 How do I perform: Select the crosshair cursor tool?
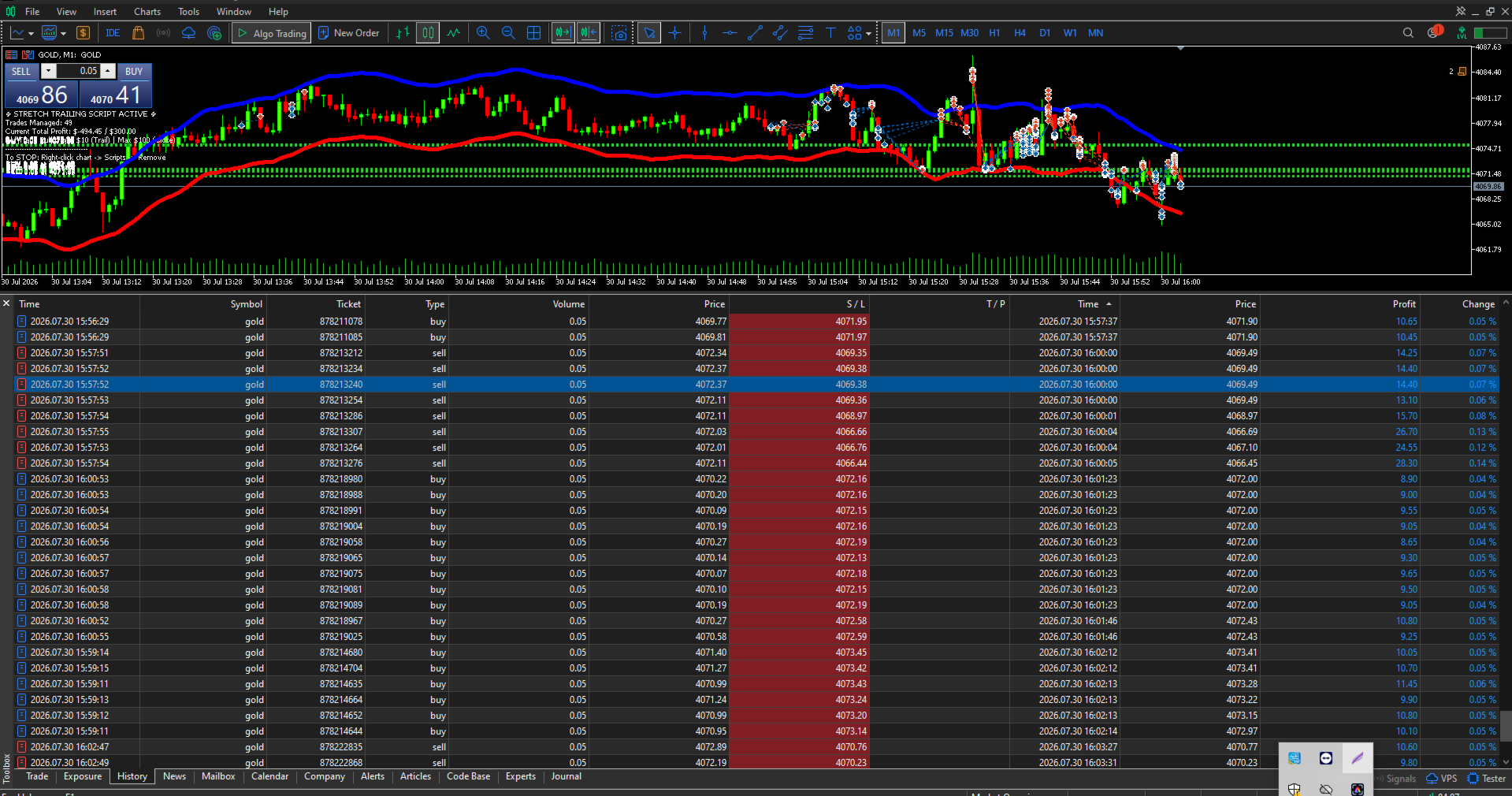pyautogui.click(x=675, y=33)
